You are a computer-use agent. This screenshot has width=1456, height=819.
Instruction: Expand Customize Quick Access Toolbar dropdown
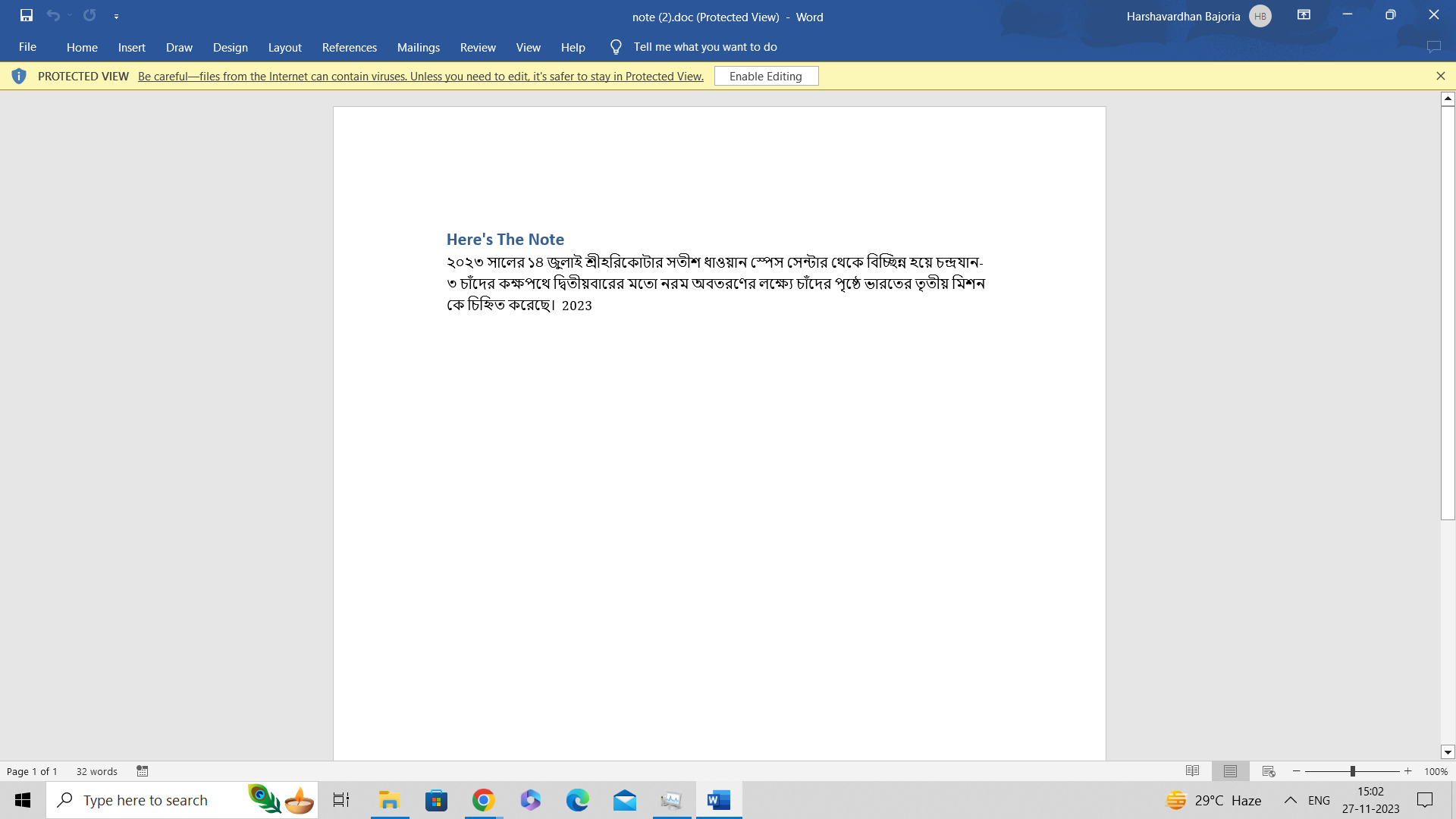(116, 16)
